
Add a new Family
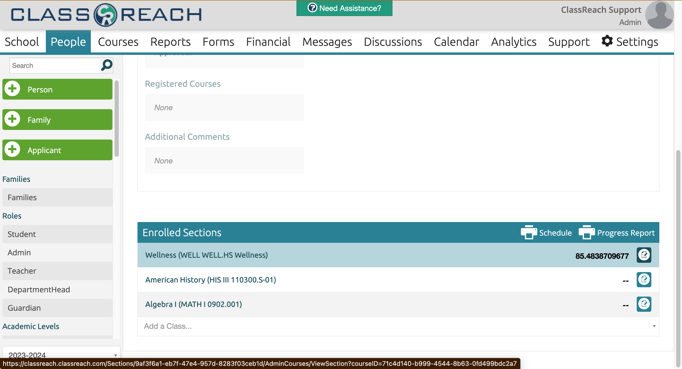(57, 120)
